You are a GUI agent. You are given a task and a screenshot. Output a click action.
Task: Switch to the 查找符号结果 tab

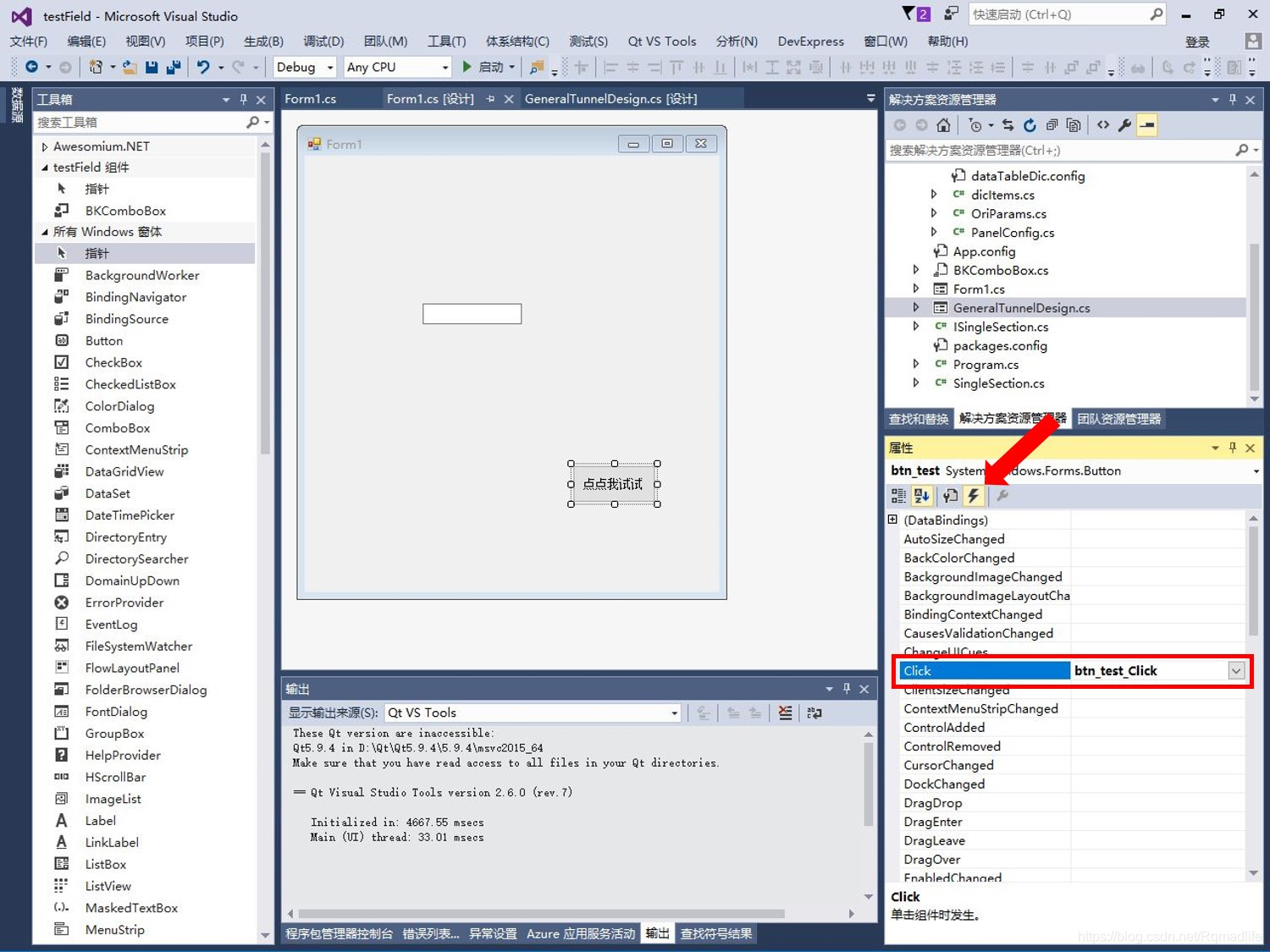point(716,934)
